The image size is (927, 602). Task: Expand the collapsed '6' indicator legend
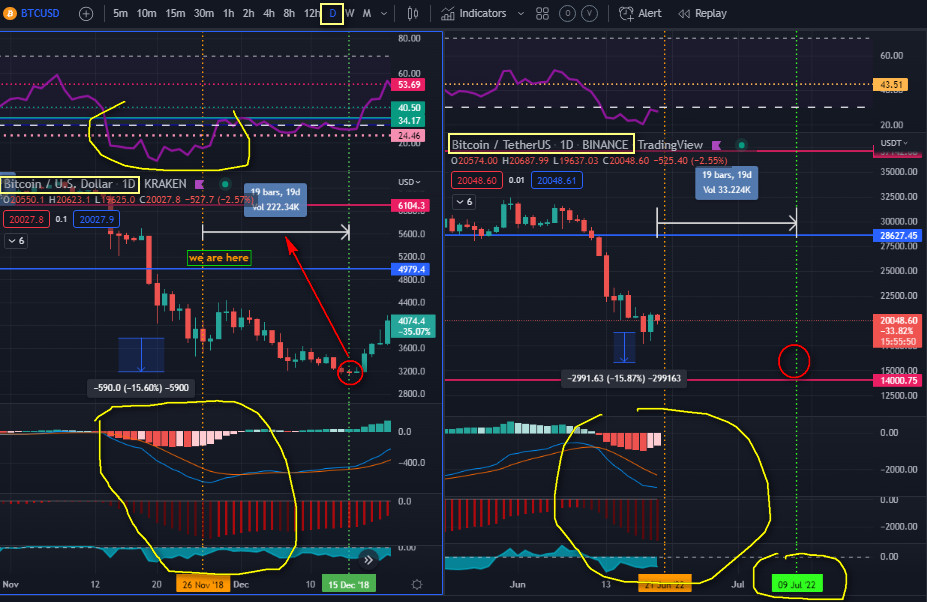coord(15,241)
